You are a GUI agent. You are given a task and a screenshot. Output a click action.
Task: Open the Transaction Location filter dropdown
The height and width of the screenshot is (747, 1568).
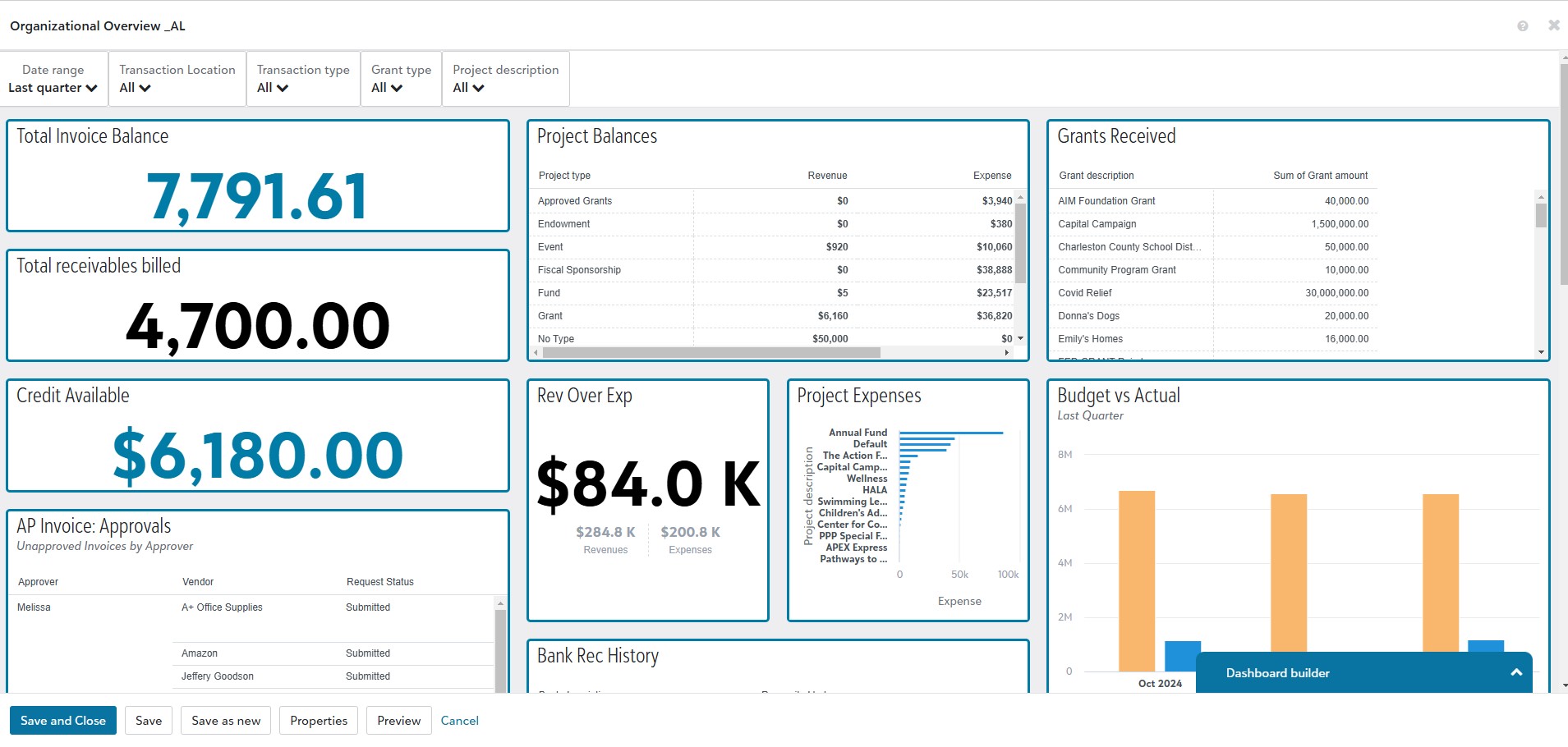(x=136, y=88)
